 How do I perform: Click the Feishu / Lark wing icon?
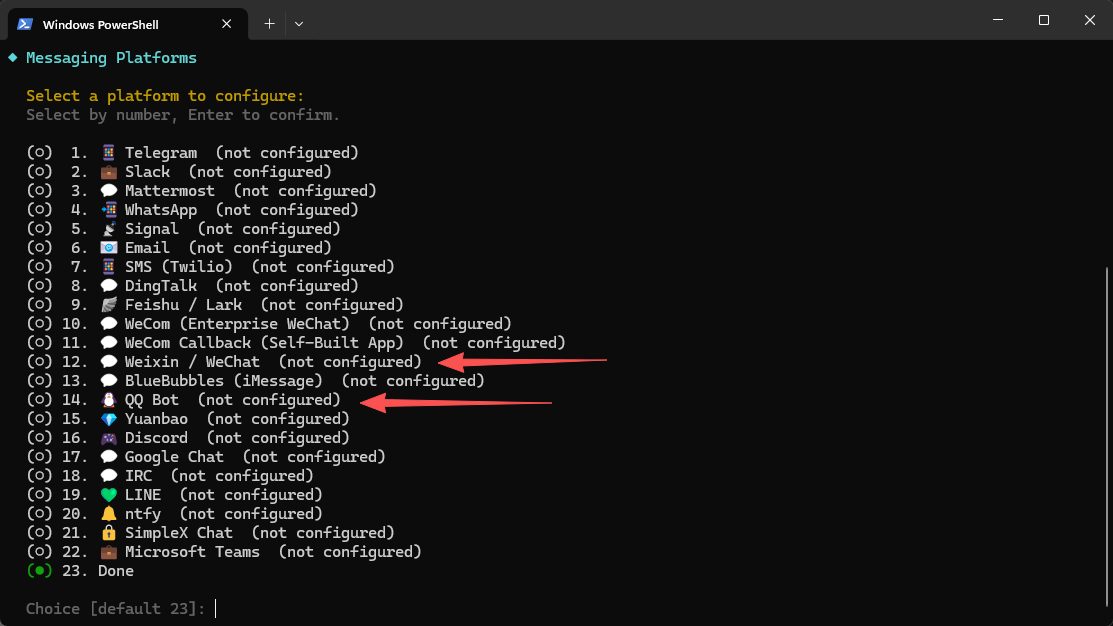(109, 305)
